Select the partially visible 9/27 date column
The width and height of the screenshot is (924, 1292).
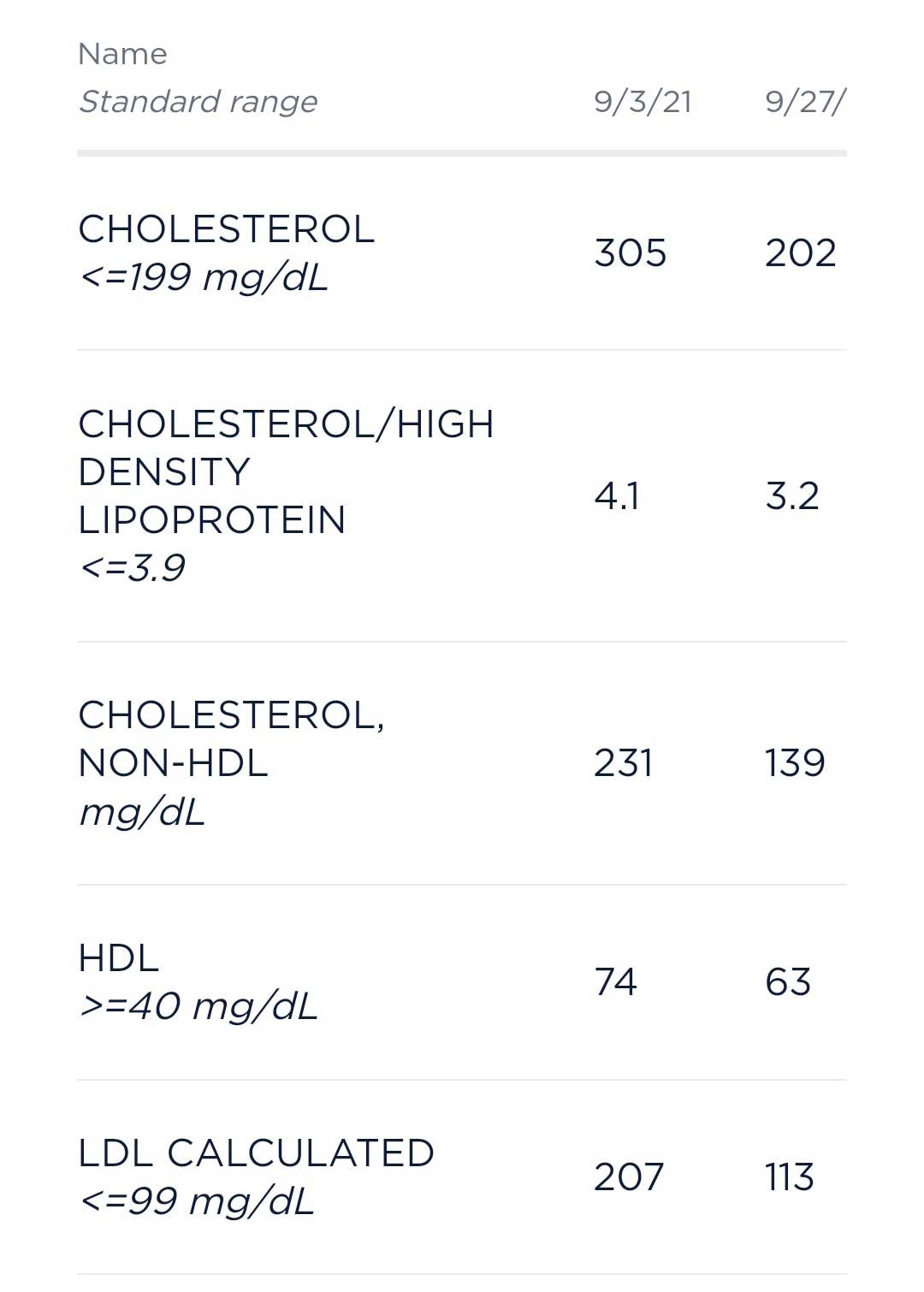(x=804, y=102)
